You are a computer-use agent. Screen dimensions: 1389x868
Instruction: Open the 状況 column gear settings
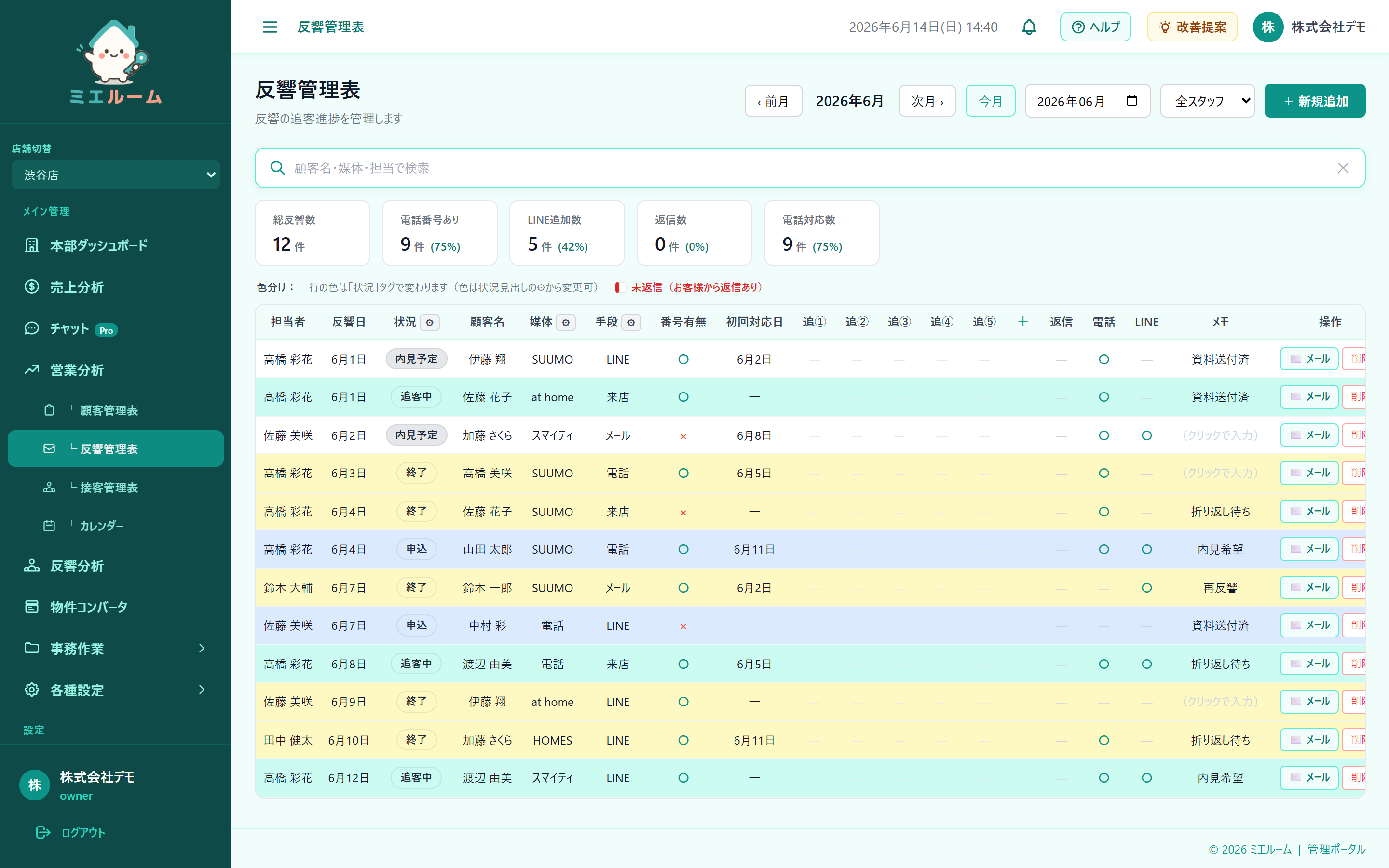click(x=430, y=323)
